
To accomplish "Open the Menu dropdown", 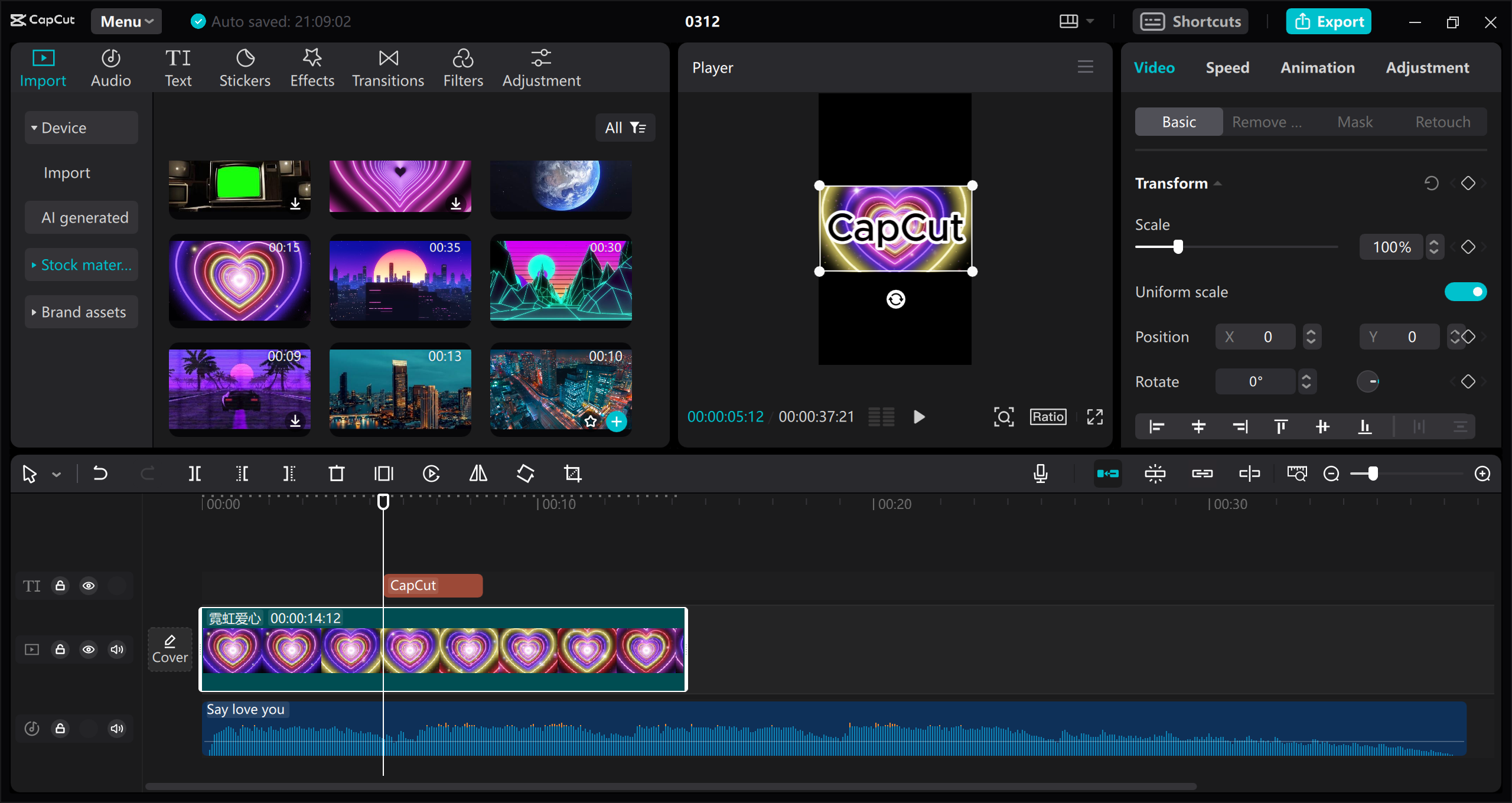I will pyautogui.click(x=126, y=21).
